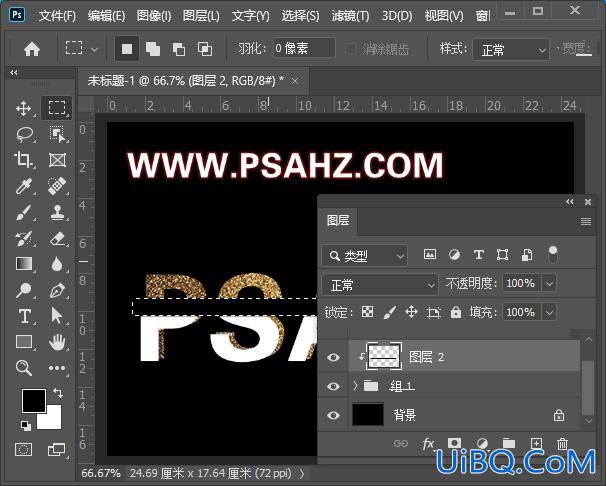Select the Zoom tool
606x486 pixels.
24,368
